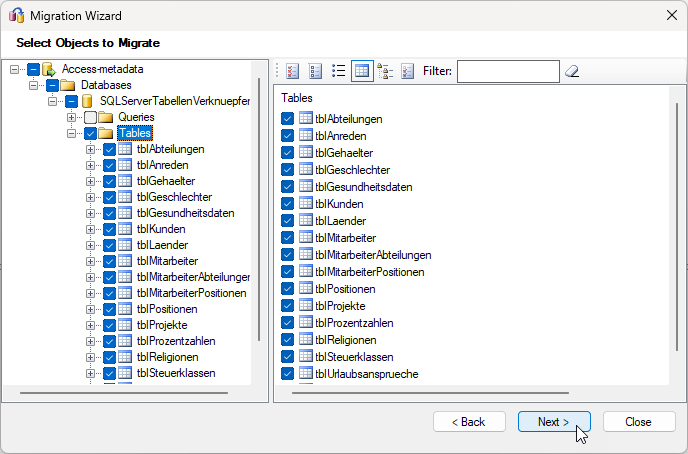The image size is (688, 454).
Task: Toggle the tblProjekte checkbox in right list
Action: [x=288, y=306]
